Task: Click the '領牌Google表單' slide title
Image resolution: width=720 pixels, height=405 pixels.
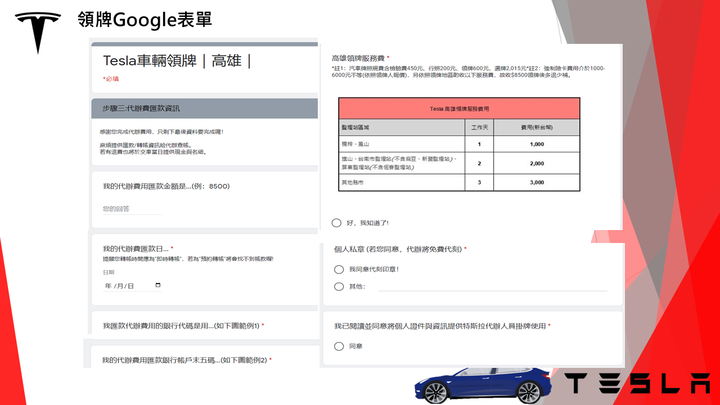Action: (x=145, y=20)
